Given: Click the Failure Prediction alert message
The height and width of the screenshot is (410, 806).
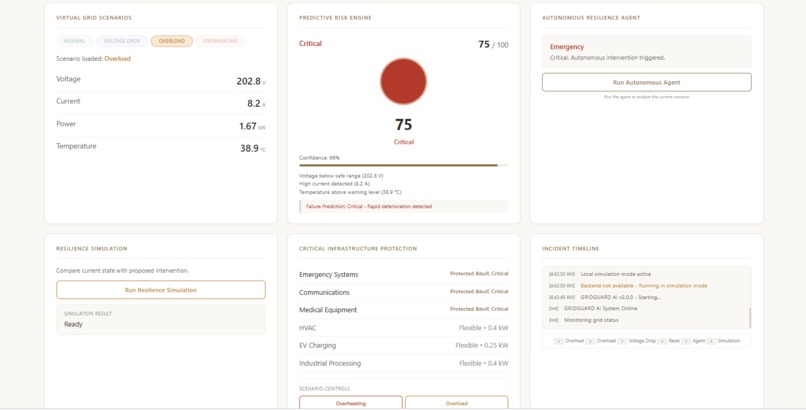Looking at the screenshot, I should pos(404,206).
